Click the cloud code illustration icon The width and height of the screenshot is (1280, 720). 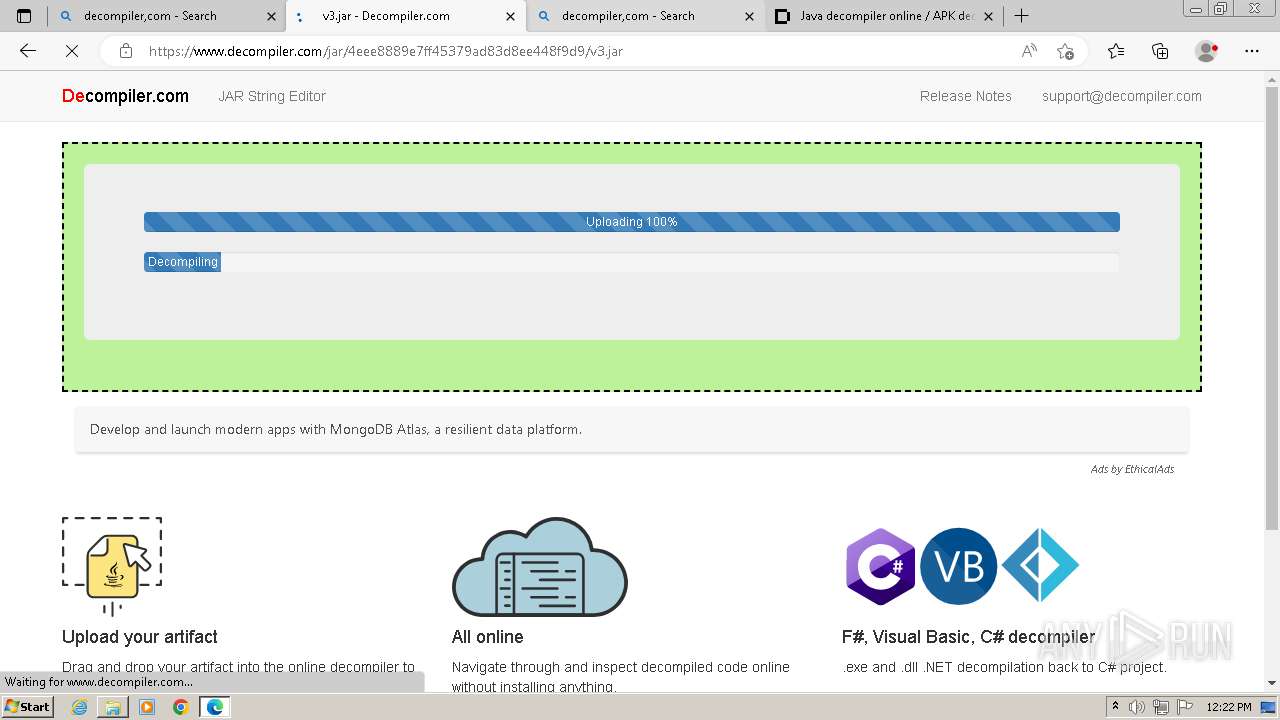(x=540, y=567)
